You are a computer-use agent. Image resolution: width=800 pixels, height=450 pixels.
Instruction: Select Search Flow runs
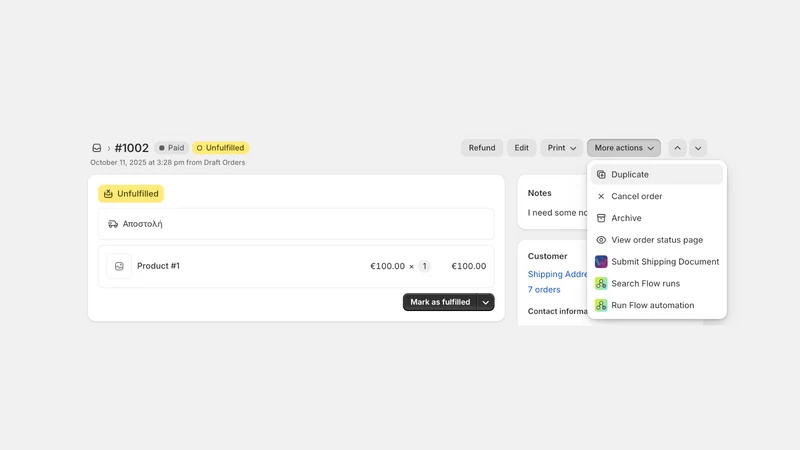[x=657, y=284]
